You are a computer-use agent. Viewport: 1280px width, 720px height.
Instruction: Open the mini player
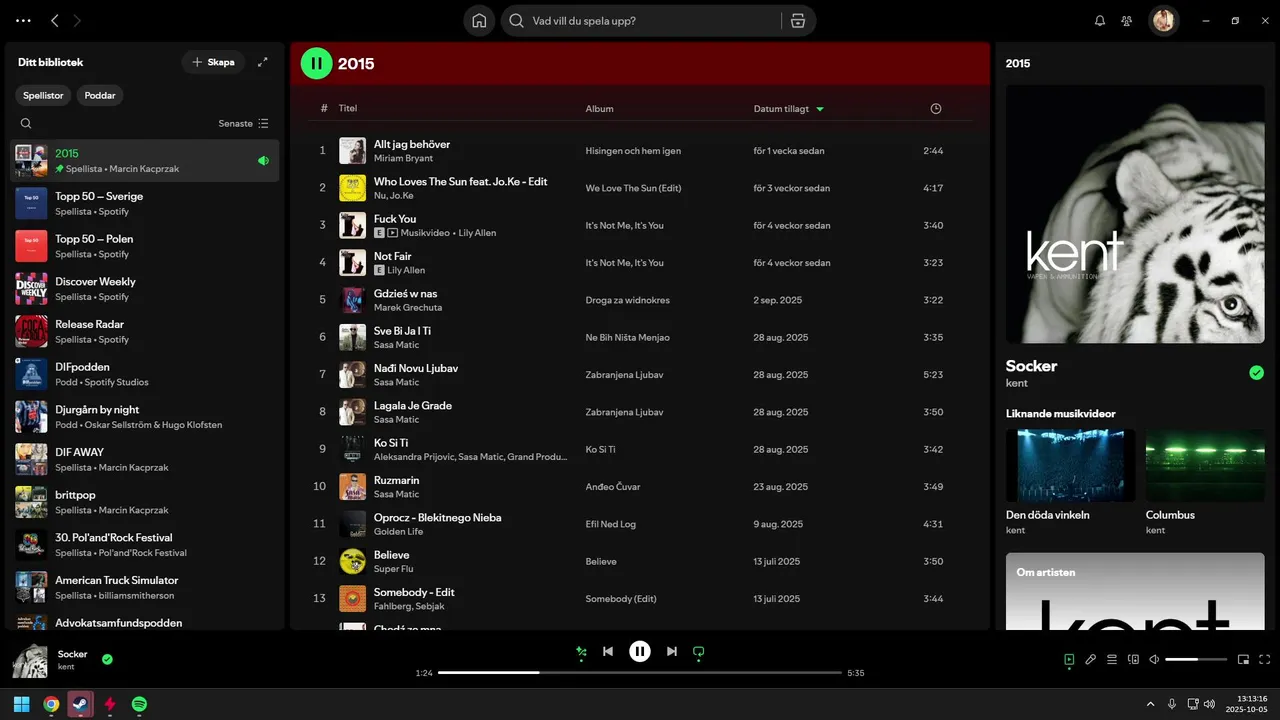1243,659
